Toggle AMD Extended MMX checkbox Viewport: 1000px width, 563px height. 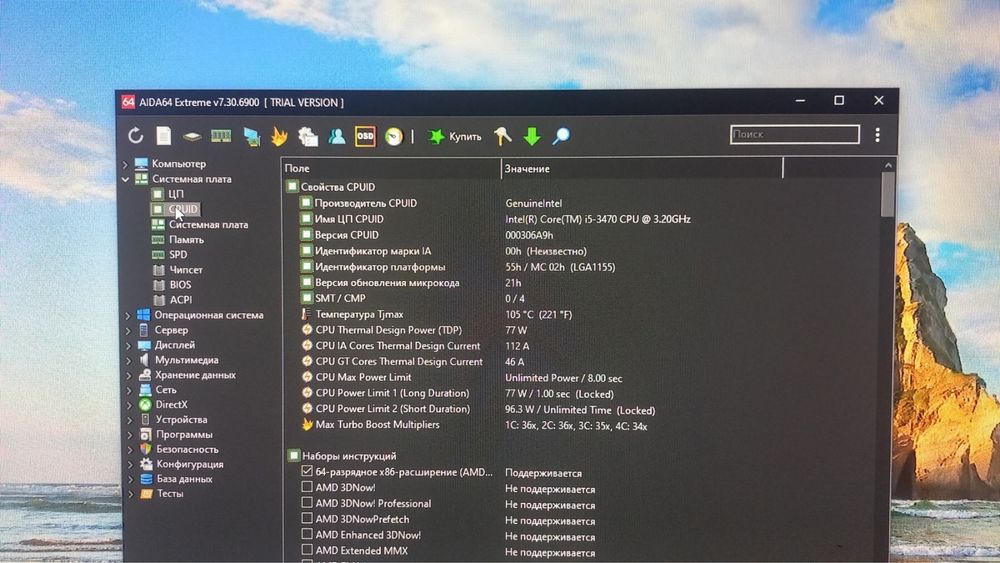tap(307, 550)
